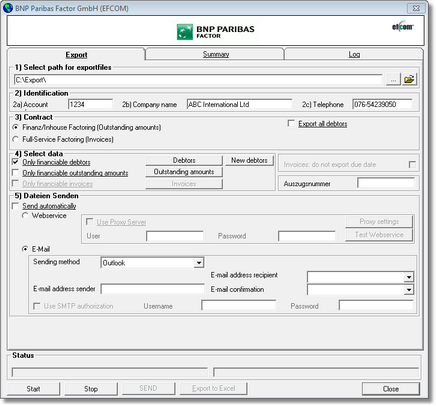Uncheck Only financiable debtors
This screenshot has width=436, height=406.
point(15,162)
